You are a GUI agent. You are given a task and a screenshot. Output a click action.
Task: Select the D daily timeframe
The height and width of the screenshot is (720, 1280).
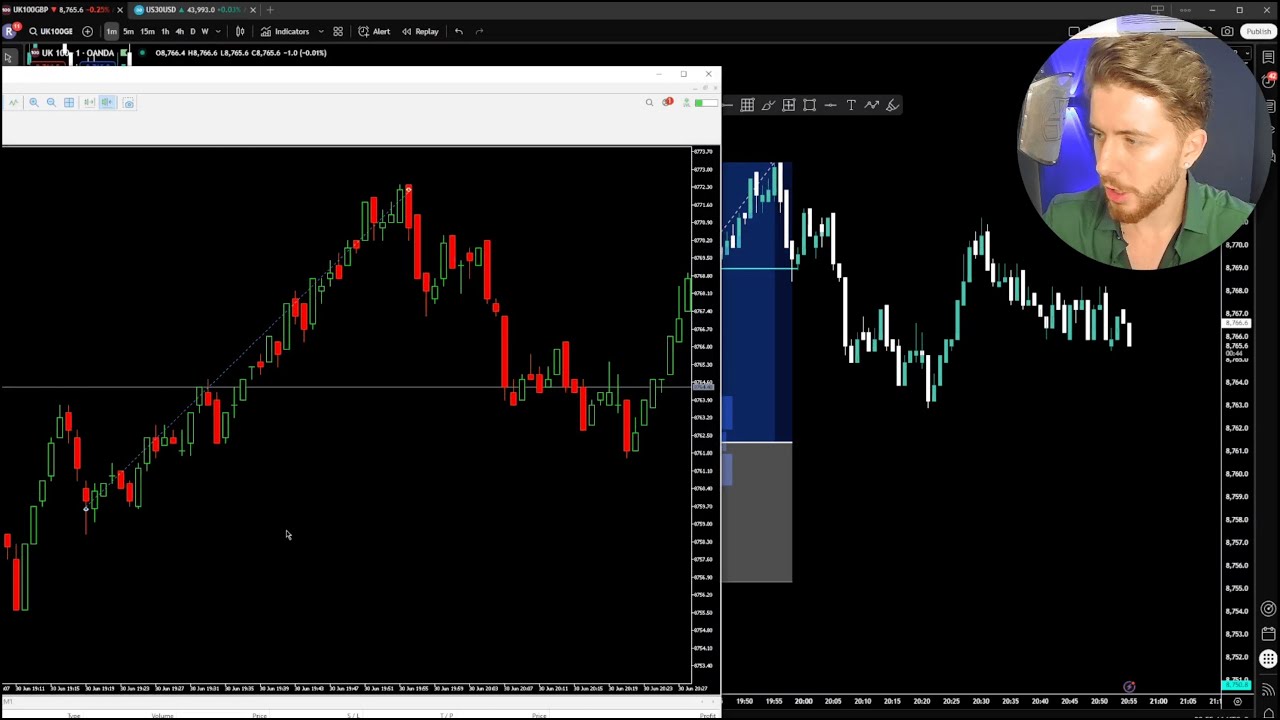(192, 31)
